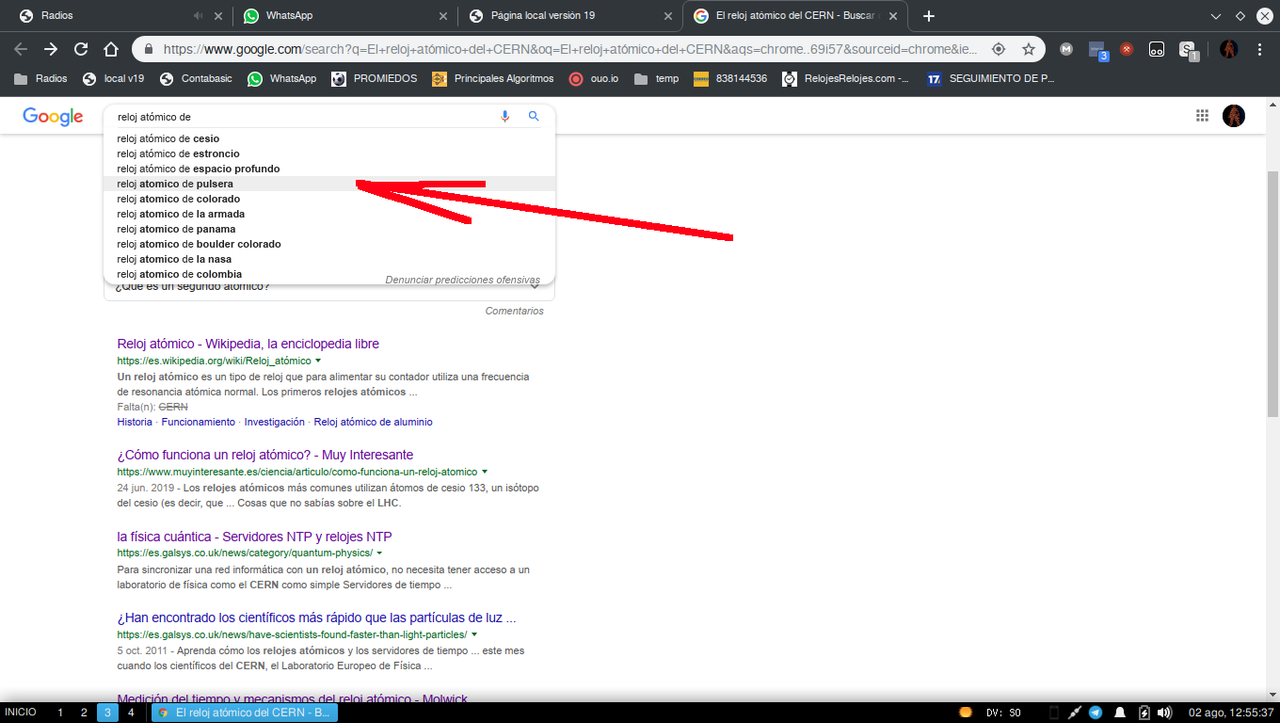Click the browser forward arrow
Viewport: 1280px width, 723px height.
pos(51,49)
